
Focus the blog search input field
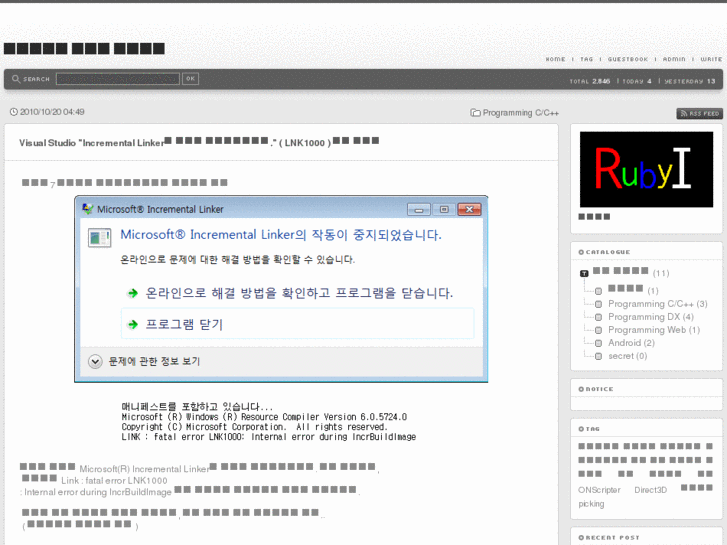[x=118, y=79]
